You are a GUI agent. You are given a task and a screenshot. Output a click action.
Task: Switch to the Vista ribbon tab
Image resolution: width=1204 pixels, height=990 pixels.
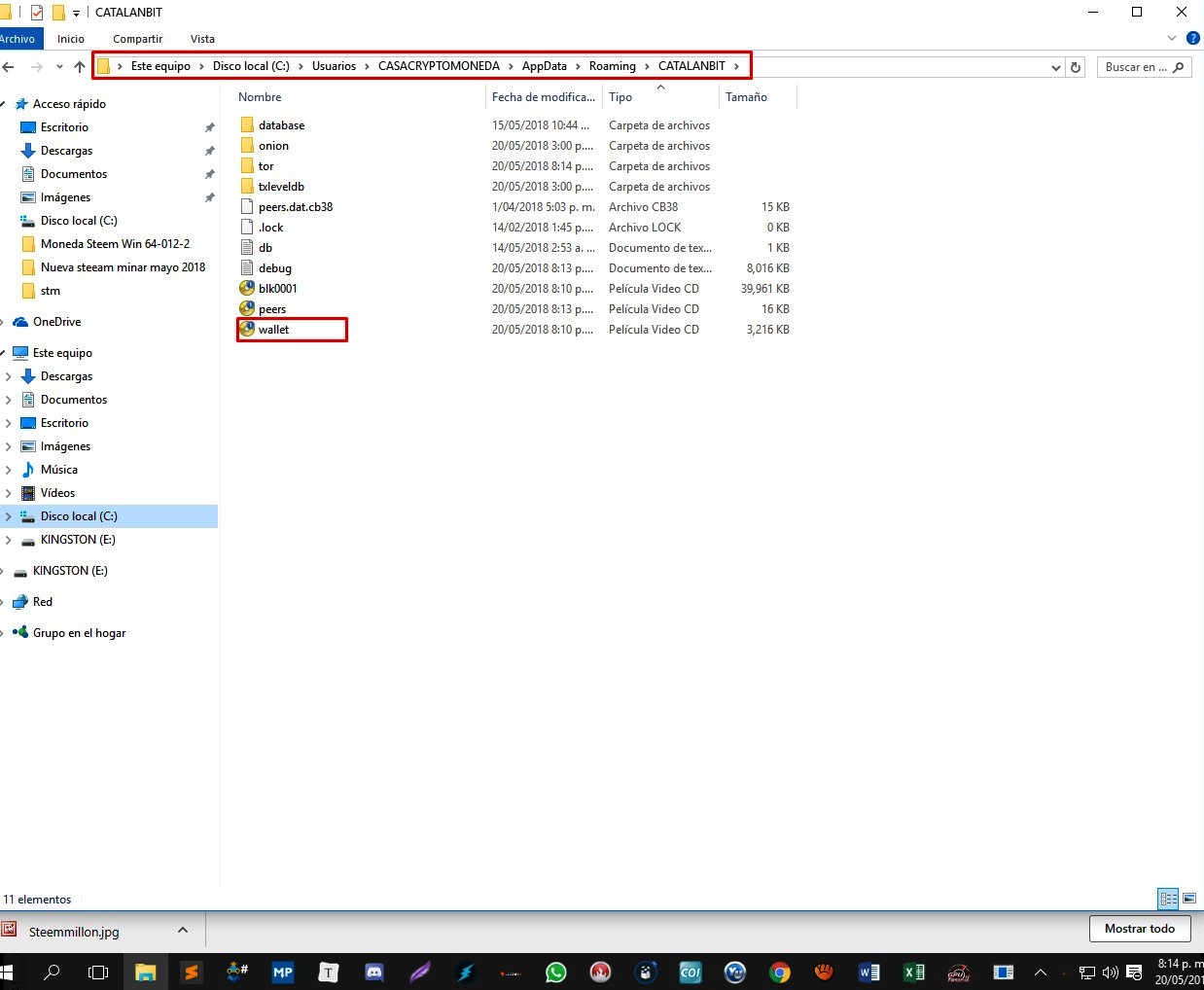[202, 39]
